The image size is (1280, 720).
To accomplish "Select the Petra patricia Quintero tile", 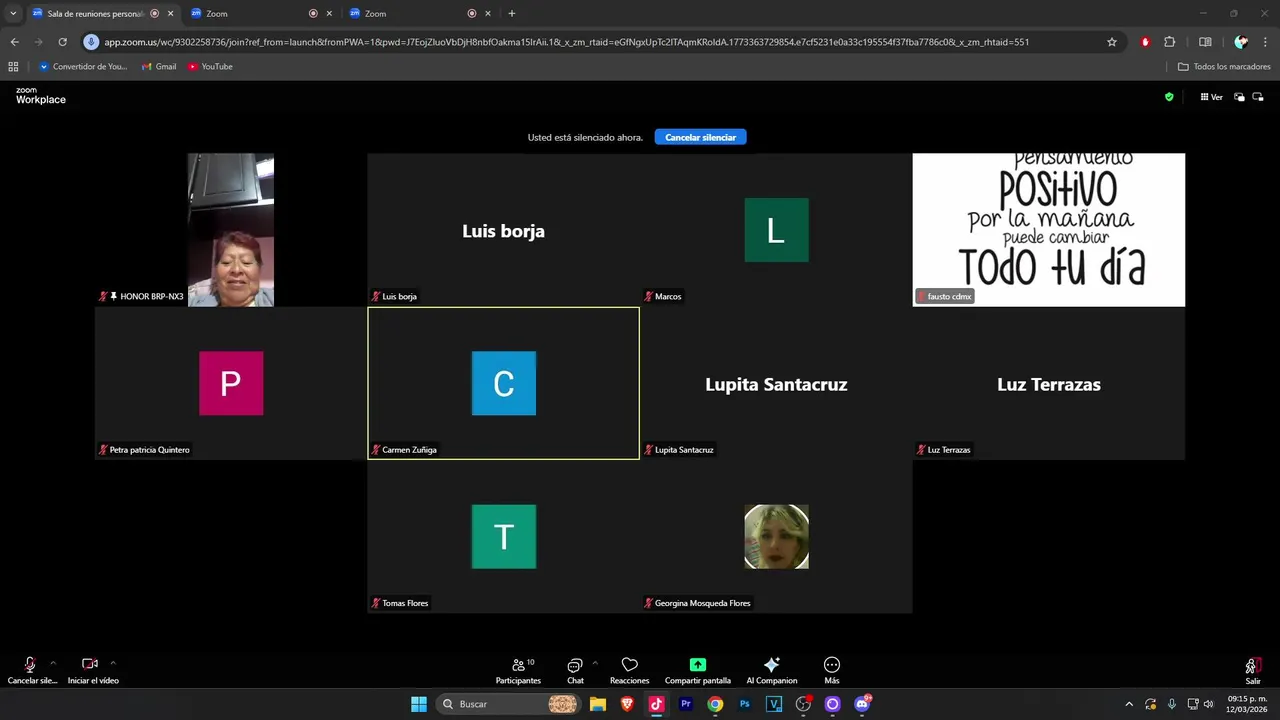I will [x=231, y=383].
